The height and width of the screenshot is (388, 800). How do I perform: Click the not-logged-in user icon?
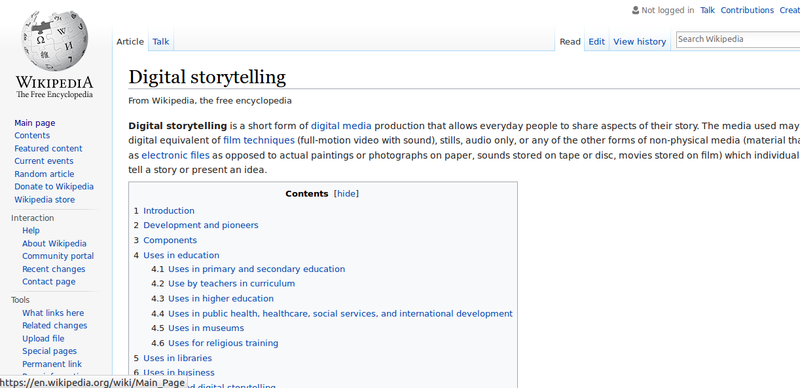[x=635, y=10]
